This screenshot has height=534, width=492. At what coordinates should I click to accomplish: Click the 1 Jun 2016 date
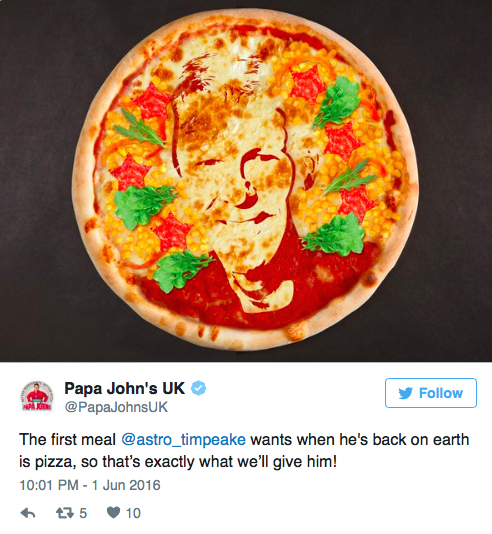[126, 485]
